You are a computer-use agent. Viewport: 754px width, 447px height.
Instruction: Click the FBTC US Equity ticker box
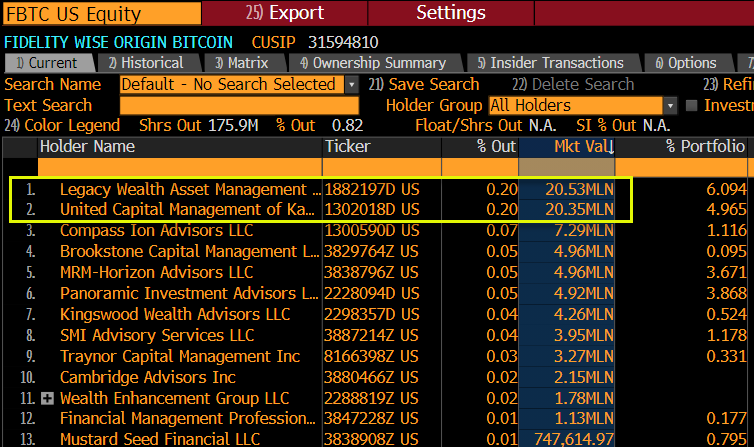pyautogui.click(x=72, y=14)
